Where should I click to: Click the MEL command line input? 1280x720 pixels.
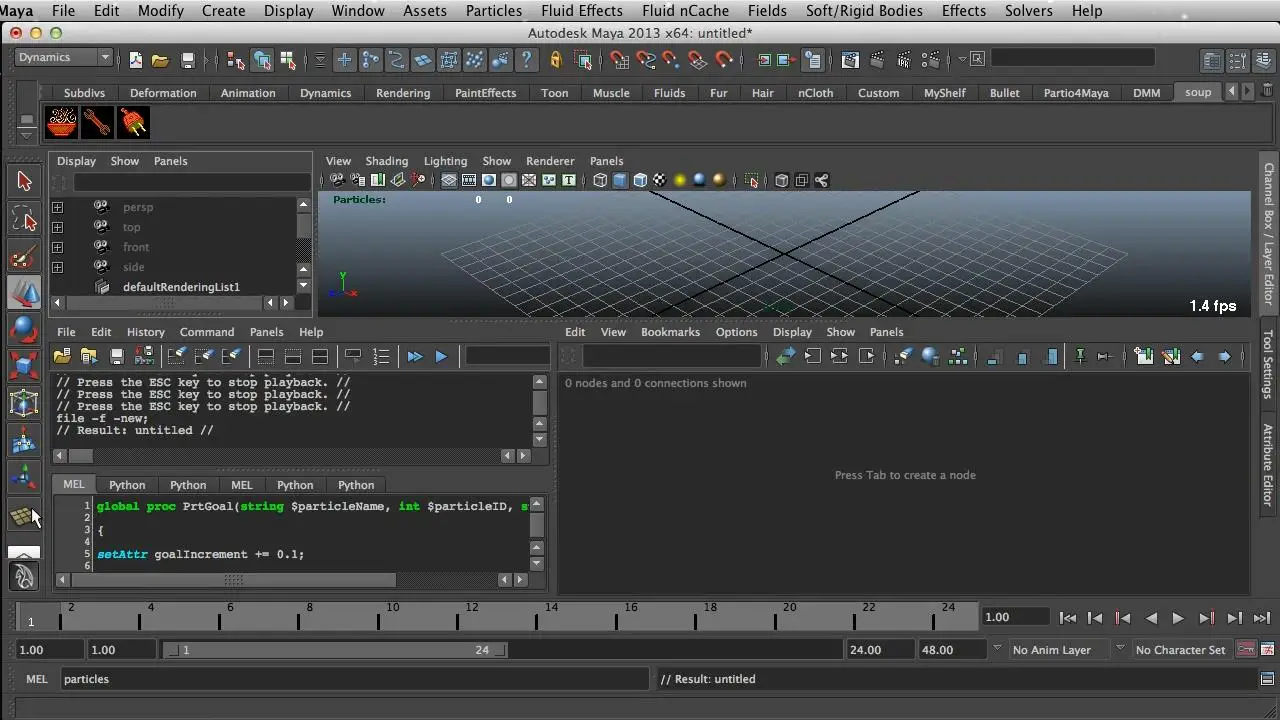(350, 679)
